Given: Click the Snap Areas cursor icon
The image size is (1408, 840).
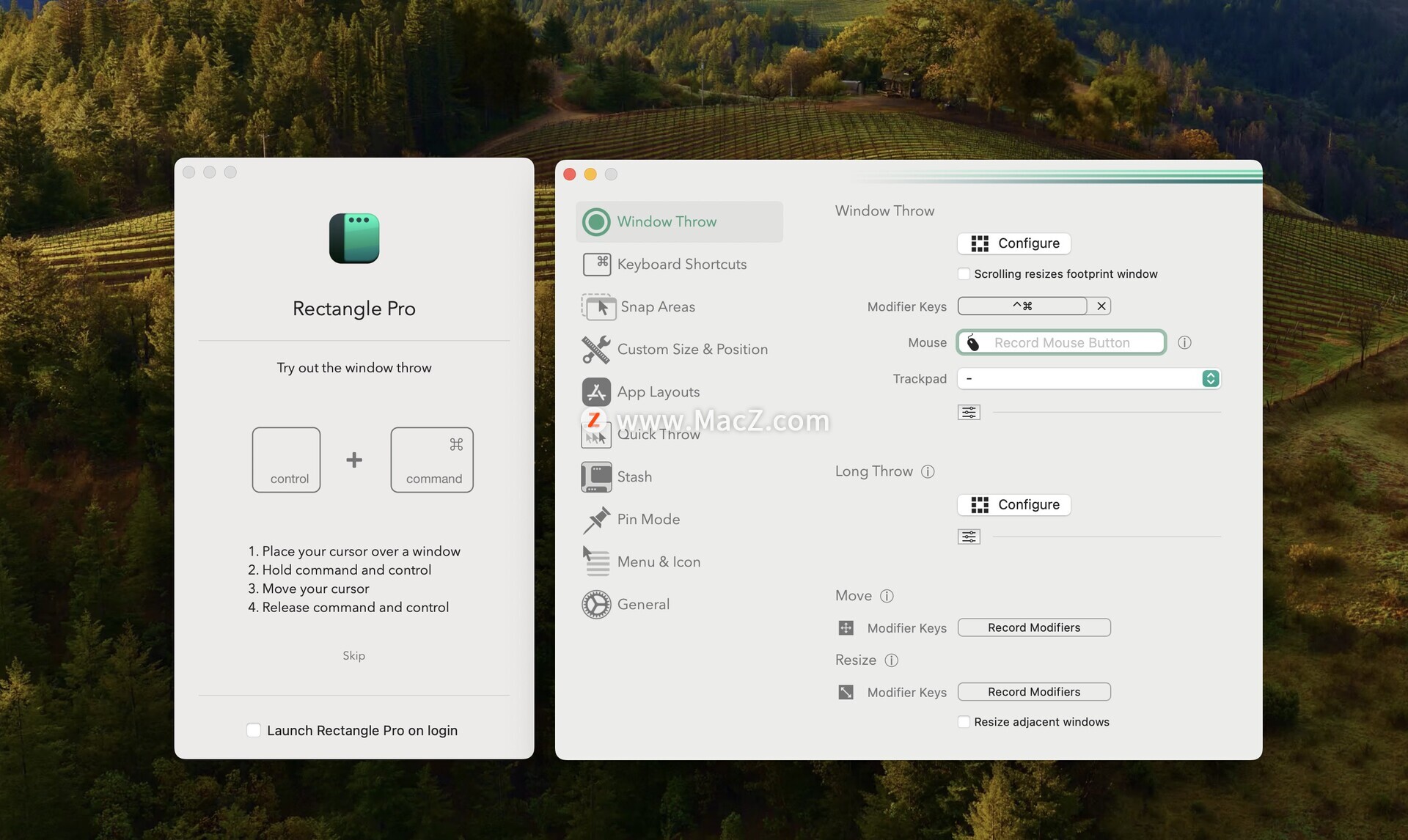Looking at the screenshot, I should click(x=598, y=306).
